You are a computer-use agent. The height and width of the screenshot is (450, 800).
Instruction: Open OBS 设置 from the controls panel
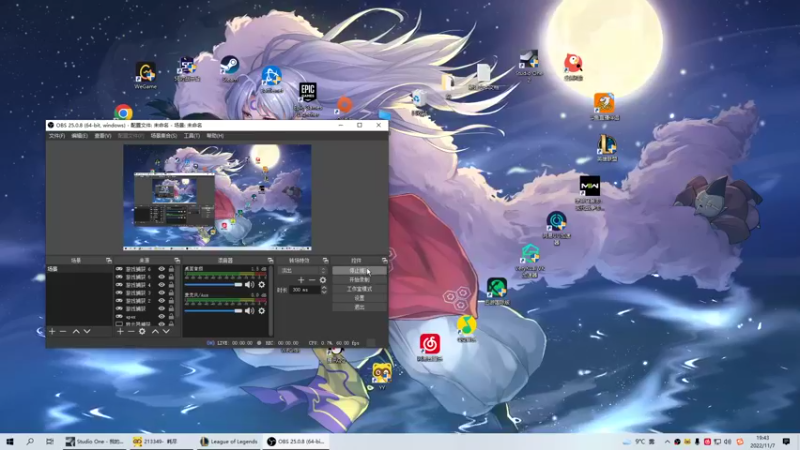[359, 298]
